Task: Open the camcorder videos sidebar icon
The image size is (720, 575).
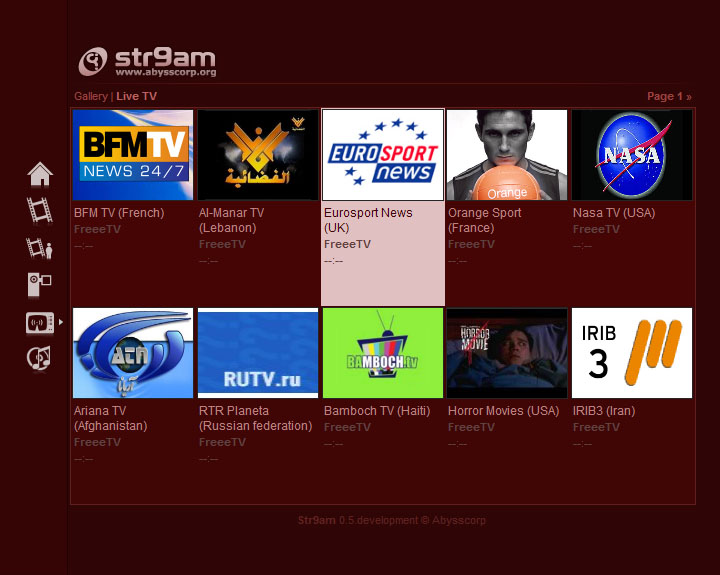Action: pyautogui.click(x=39, y=284)
